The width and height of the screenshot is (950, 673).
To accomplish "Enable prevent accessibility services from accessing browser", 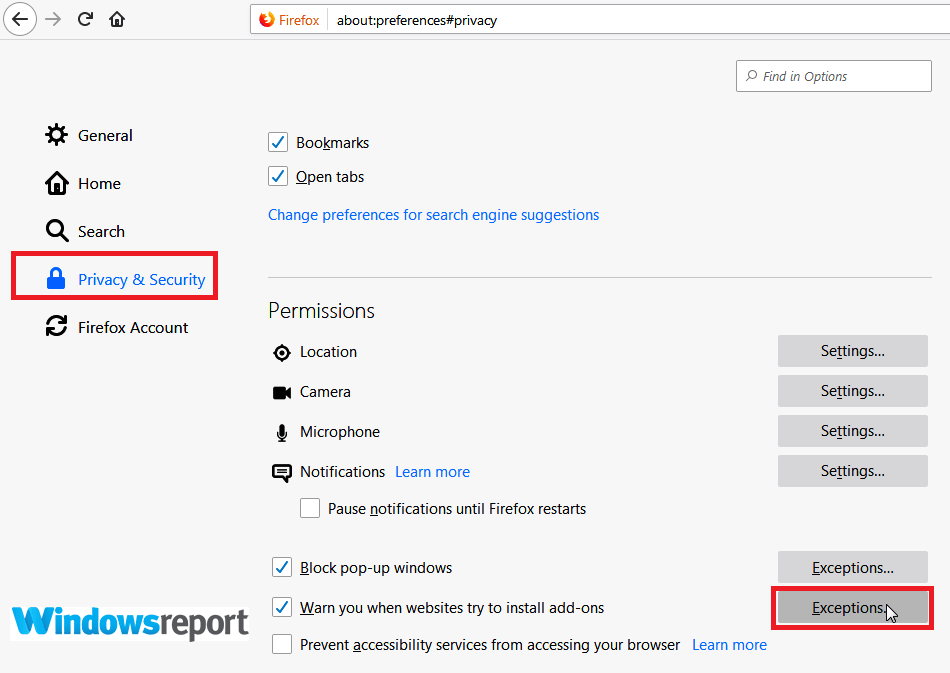I will pyautogui.click(x=281, y=644).
